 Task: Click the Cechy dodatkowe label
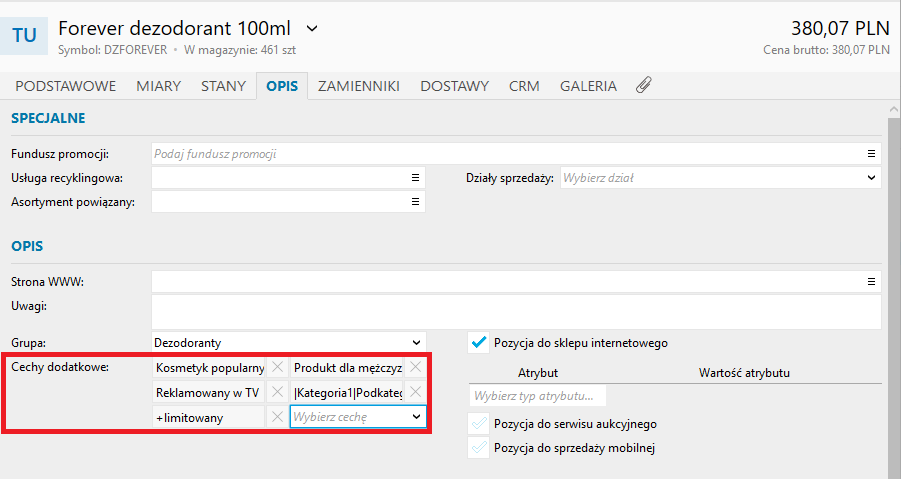(x=60, y=367)
